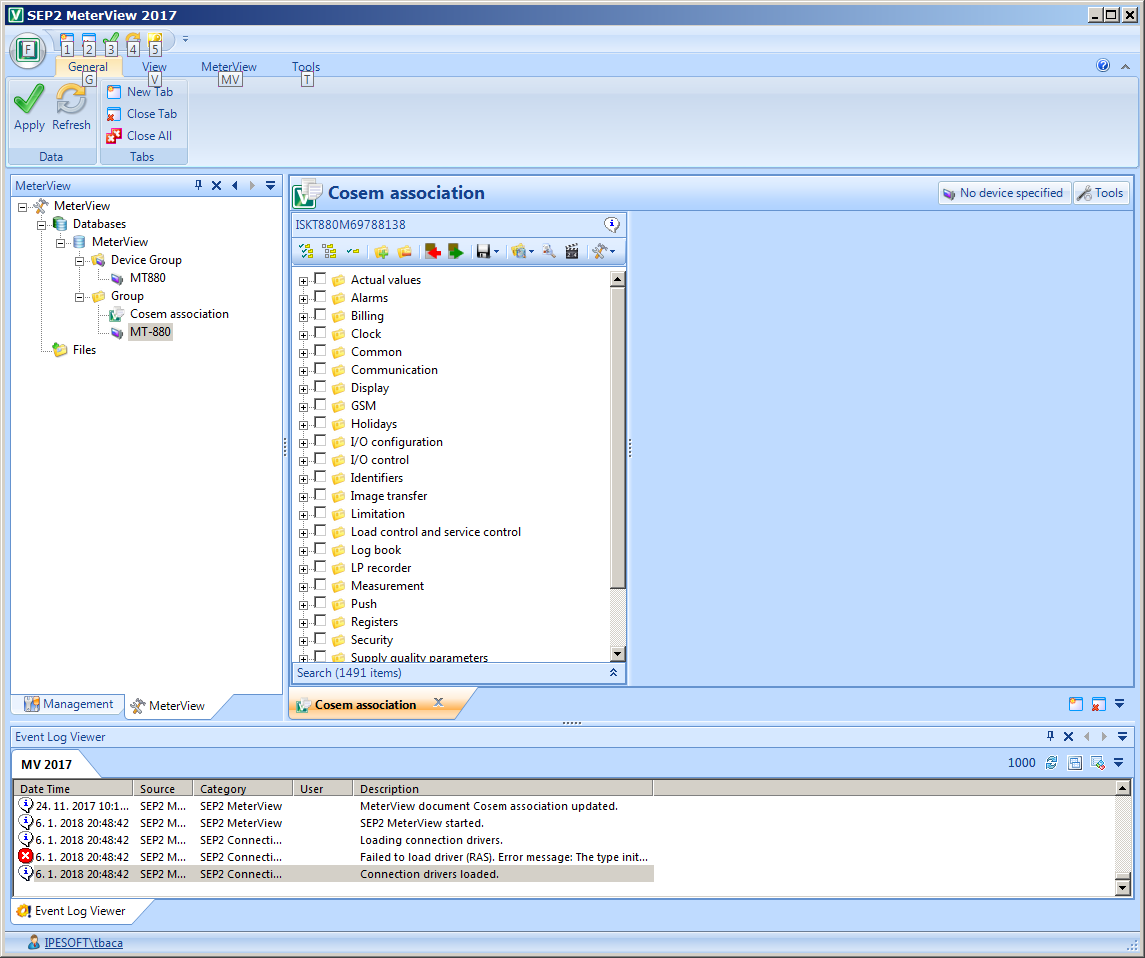Check the Alarms folder checkbox

coord(320,298)
